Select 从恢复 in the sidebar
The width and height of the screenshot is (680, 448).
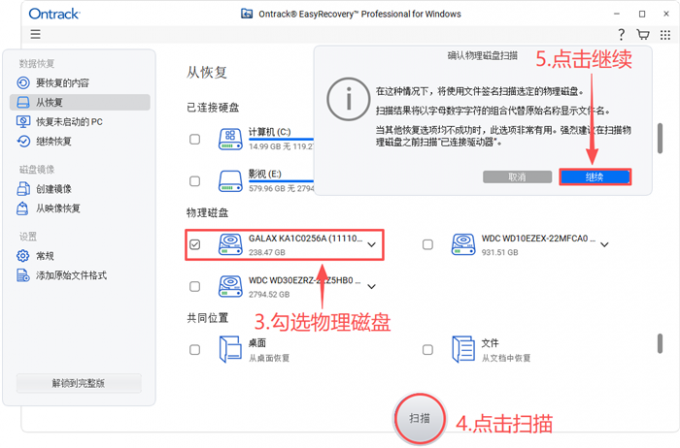[80, 102]
